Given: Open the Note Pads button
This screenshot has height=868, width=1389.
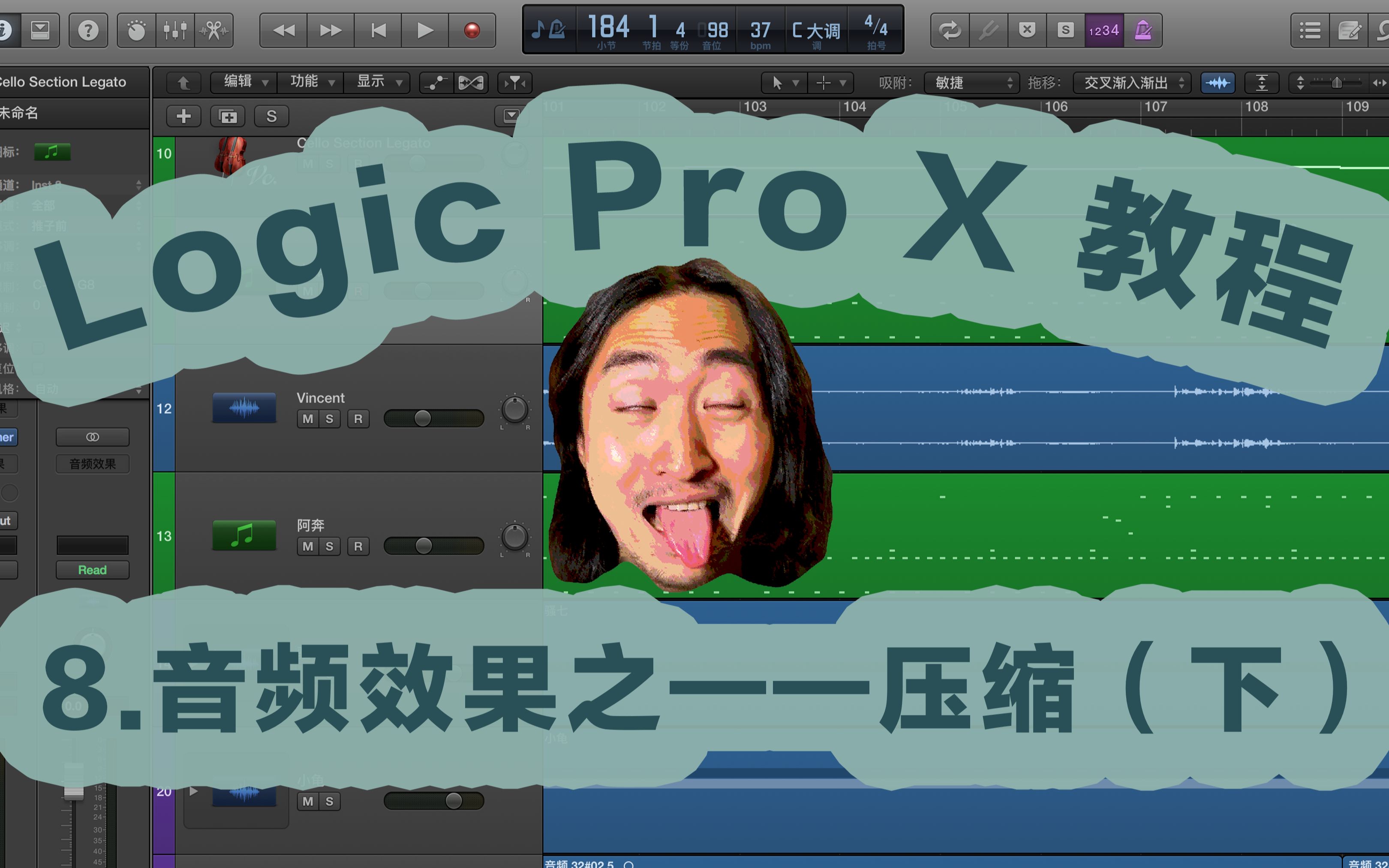Looking at the screenshot, I should [x=1349, y=30].
